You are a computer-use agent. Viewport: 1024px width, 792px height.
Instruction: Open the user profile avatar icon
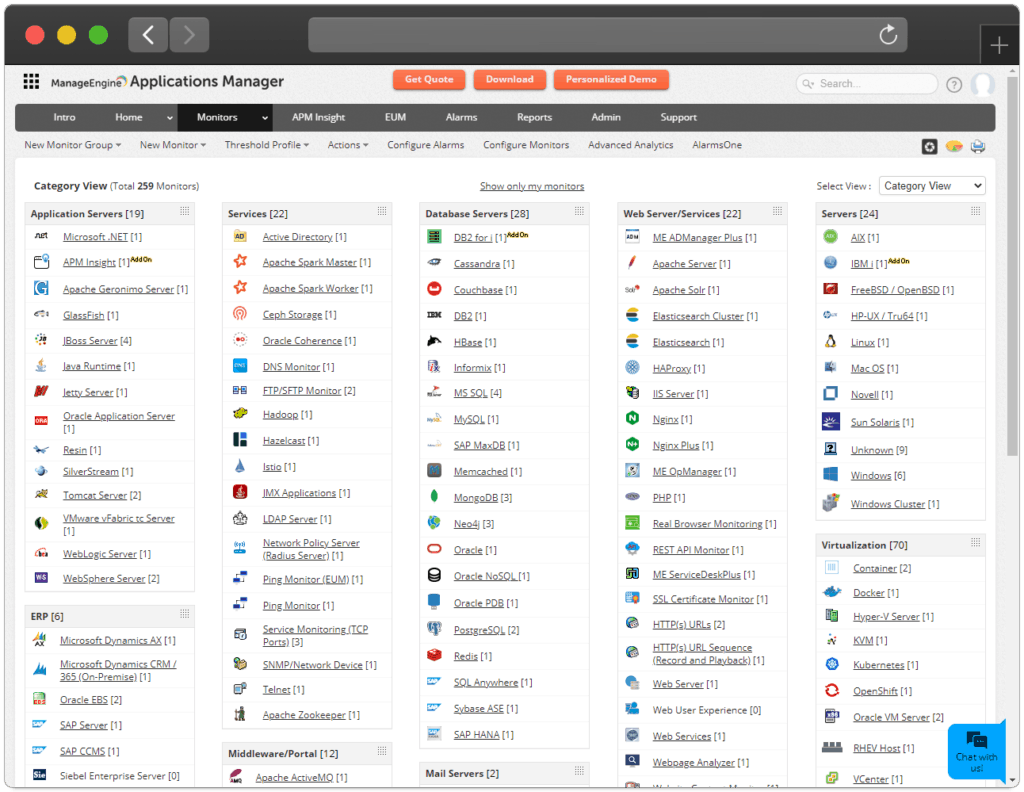[983, 84]
